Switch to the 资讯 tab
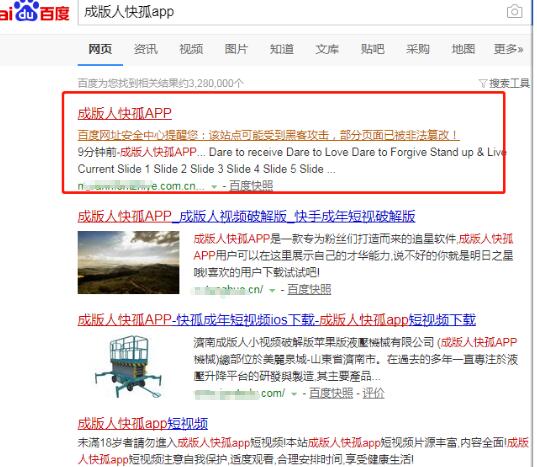Image resolution: width=537 pixels, height=467 pixels. pos(146,49)
